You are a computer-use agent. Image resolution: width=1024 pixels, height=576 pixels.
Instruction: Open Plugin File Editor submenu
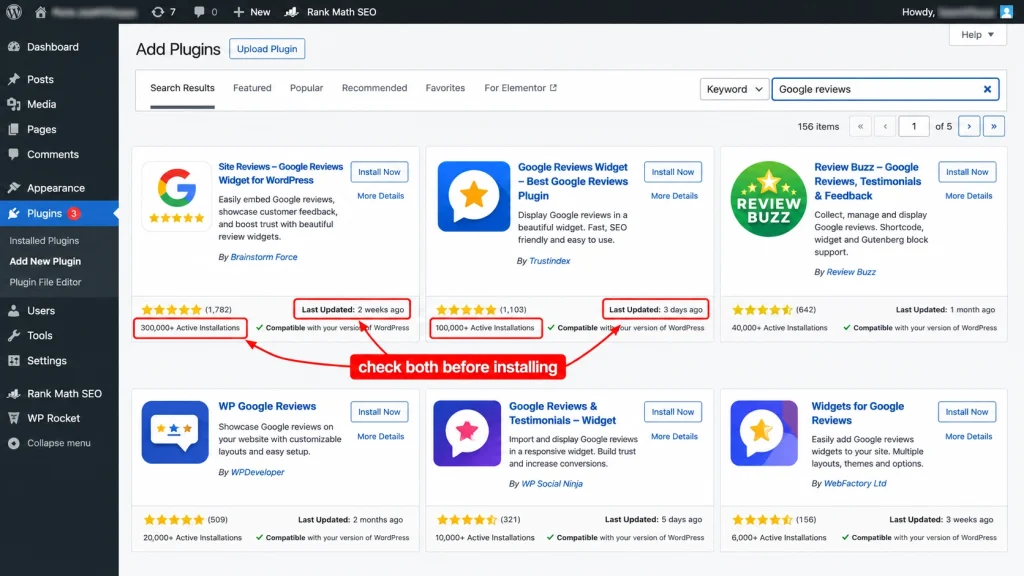click(46, 282)
